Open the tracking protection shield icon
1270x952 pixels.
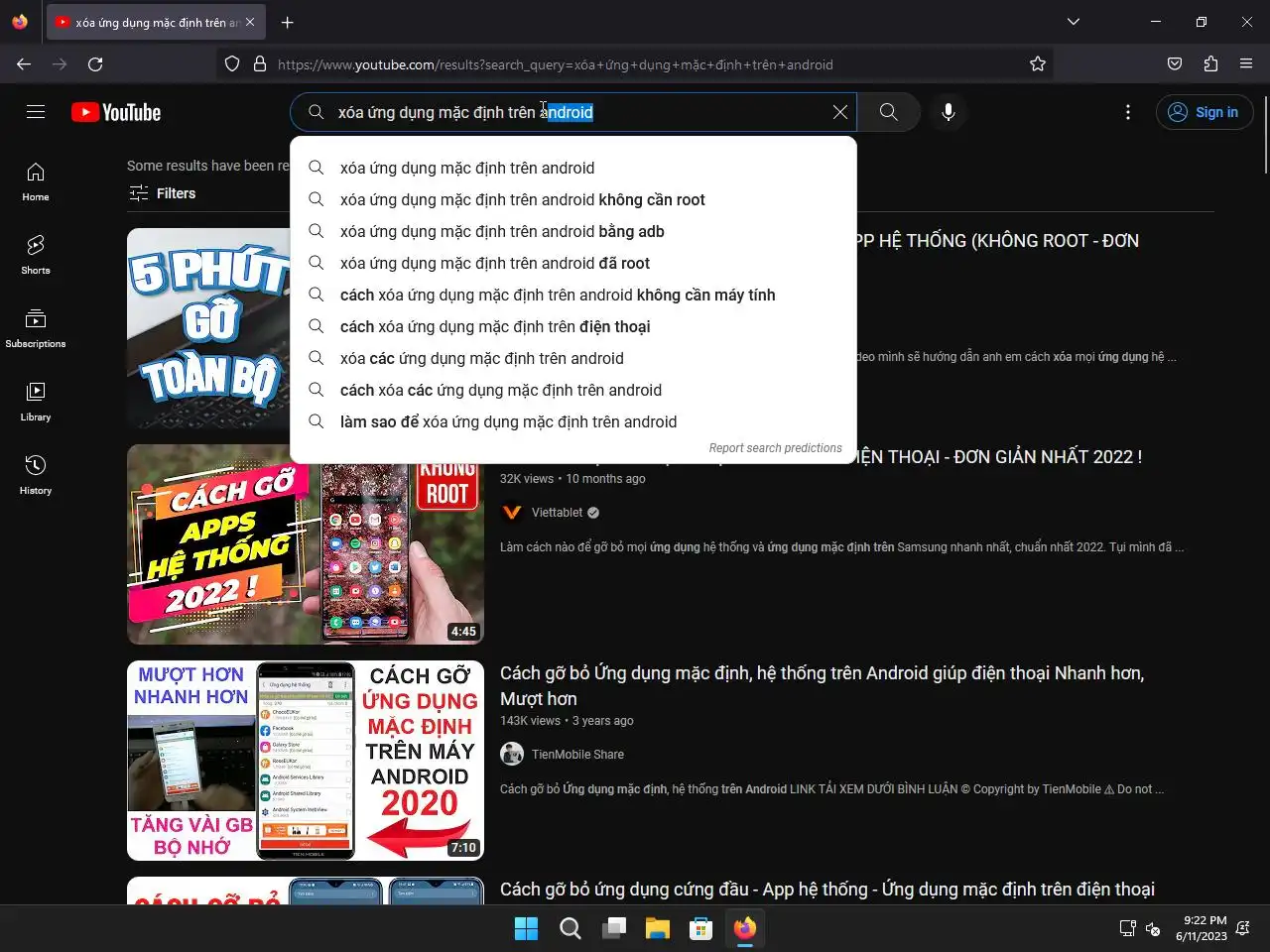click(x=232, y=64)
